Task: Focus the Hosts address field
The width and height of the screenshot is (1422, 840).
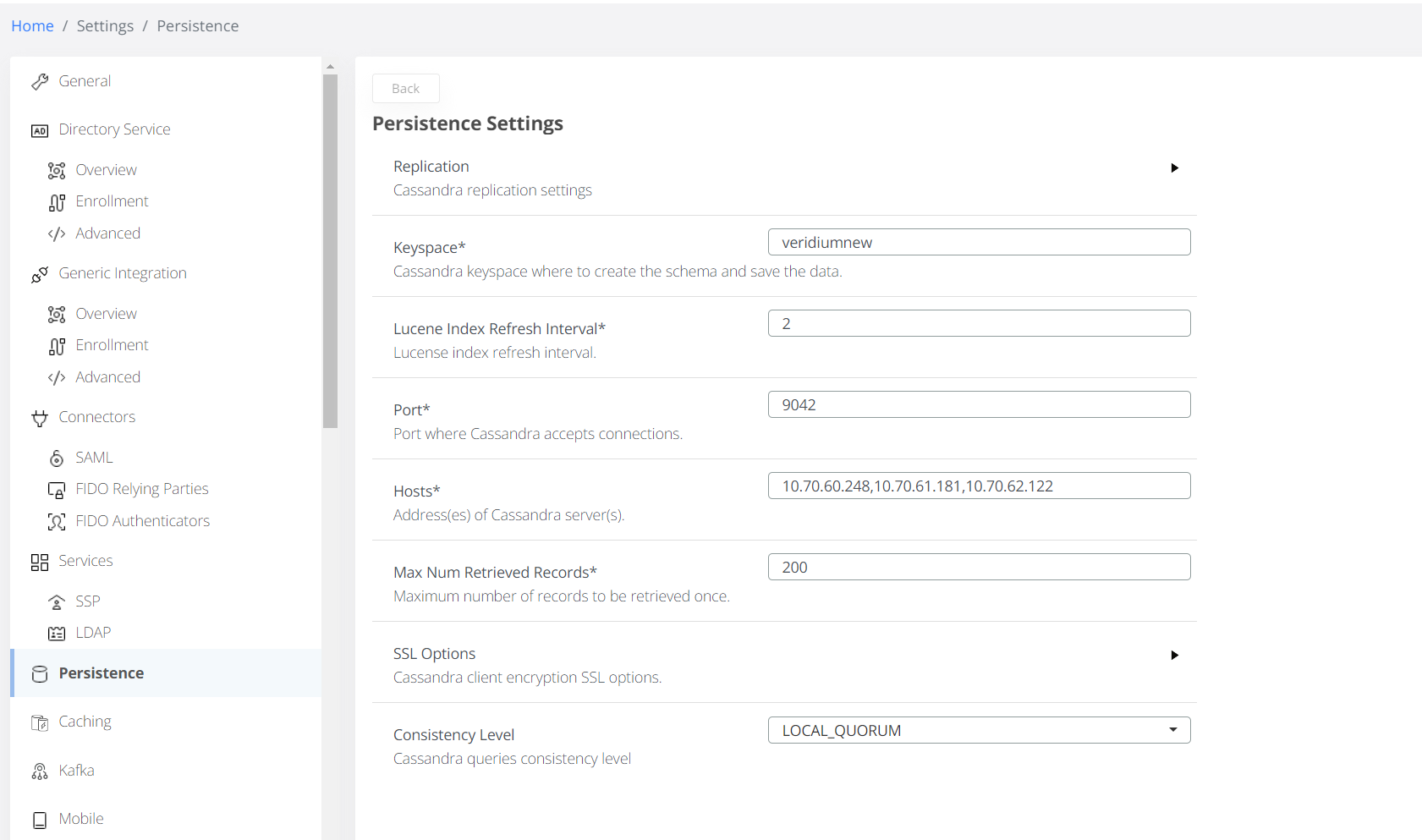Action: click(979, 486)
